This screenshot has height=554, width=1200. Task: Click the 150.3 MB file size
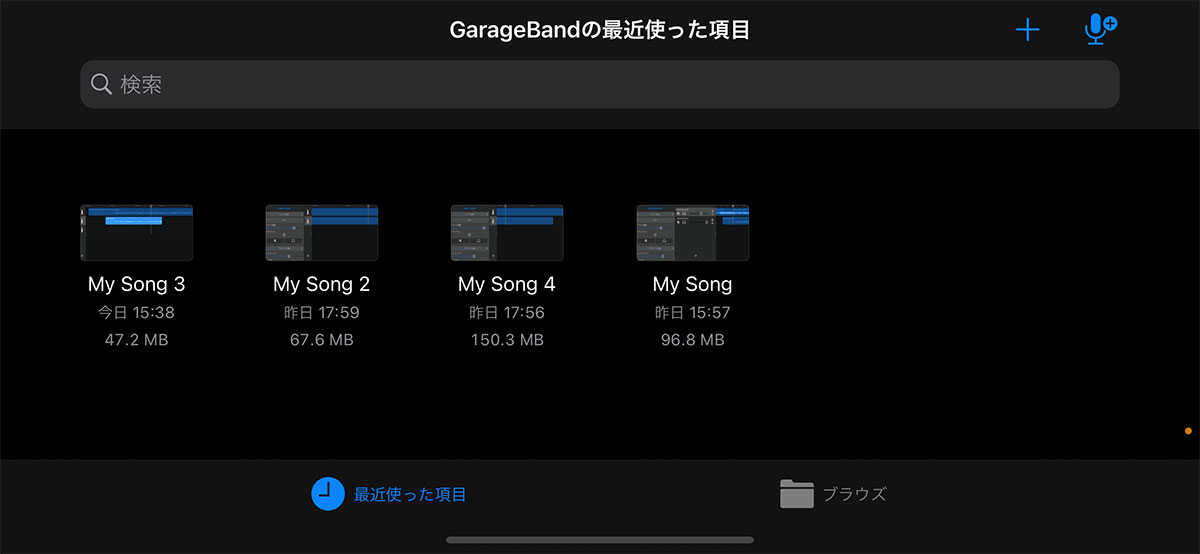pyautogui.click(x=507, y=340)
